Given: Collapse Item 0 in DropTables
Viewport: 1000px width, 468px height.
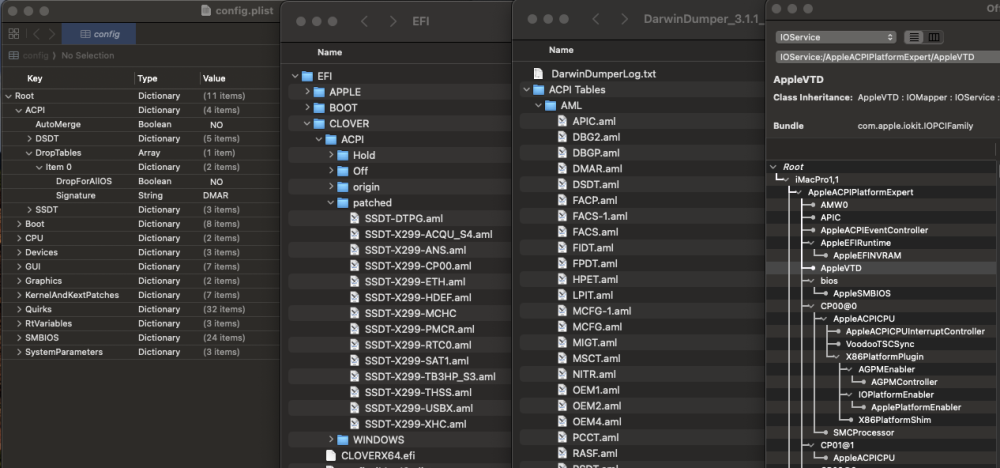Looking at the screenshot, I should point(40,167).
